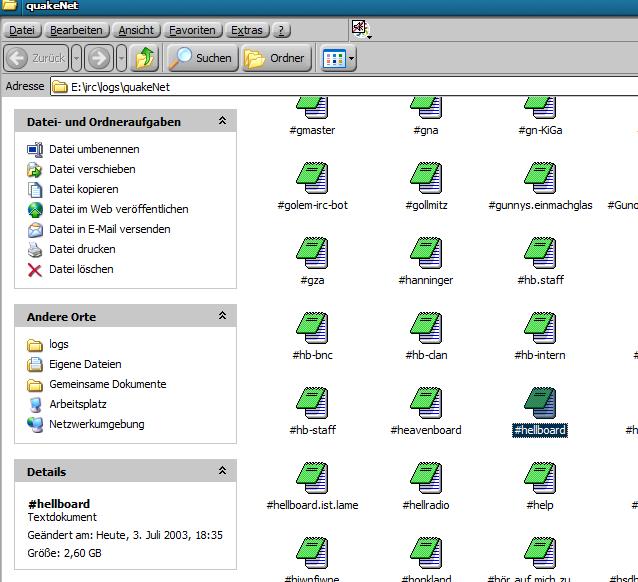Click the green up-folder toolbar icon
Screen dimensions: 638x582
146,58
